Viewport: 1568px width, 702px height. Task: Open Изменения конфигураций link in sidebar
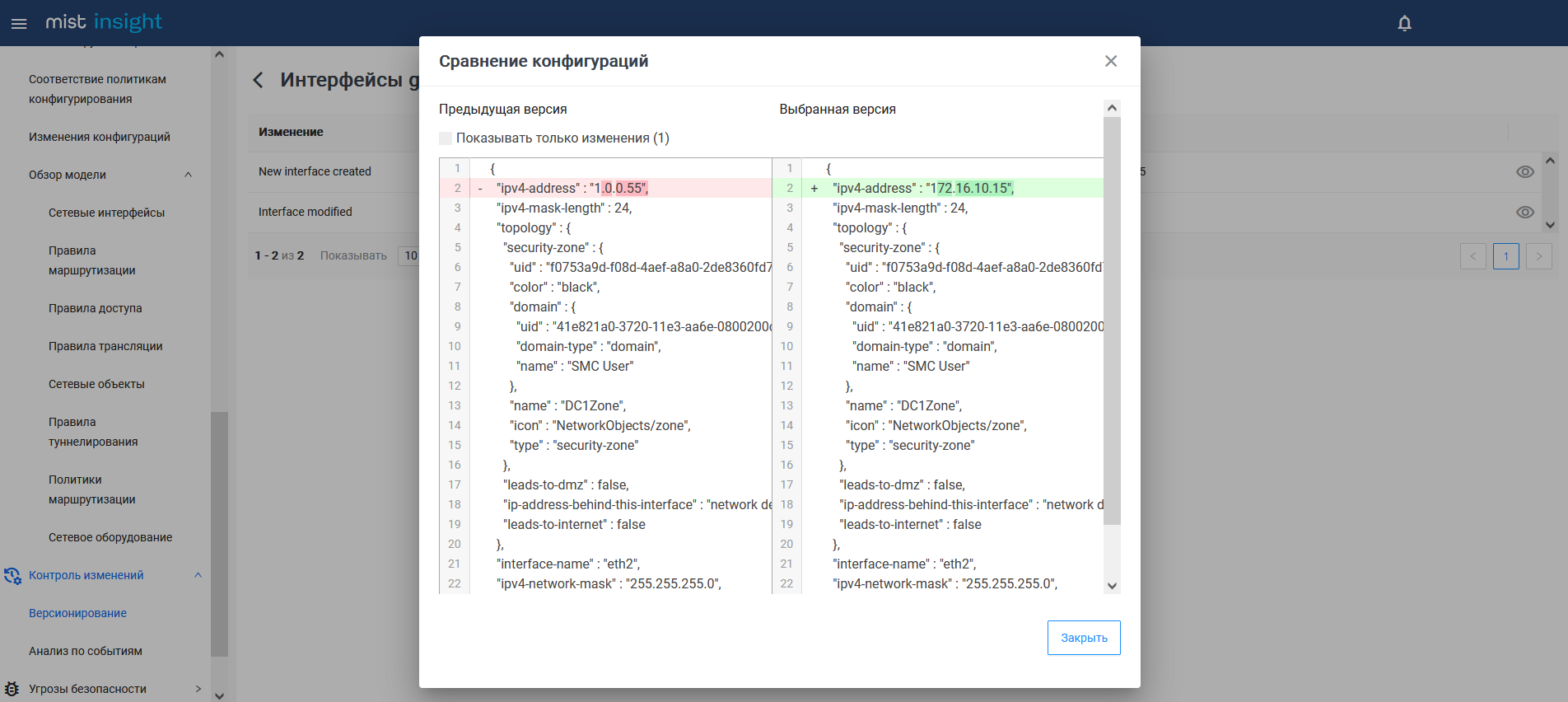pos(100,137)
